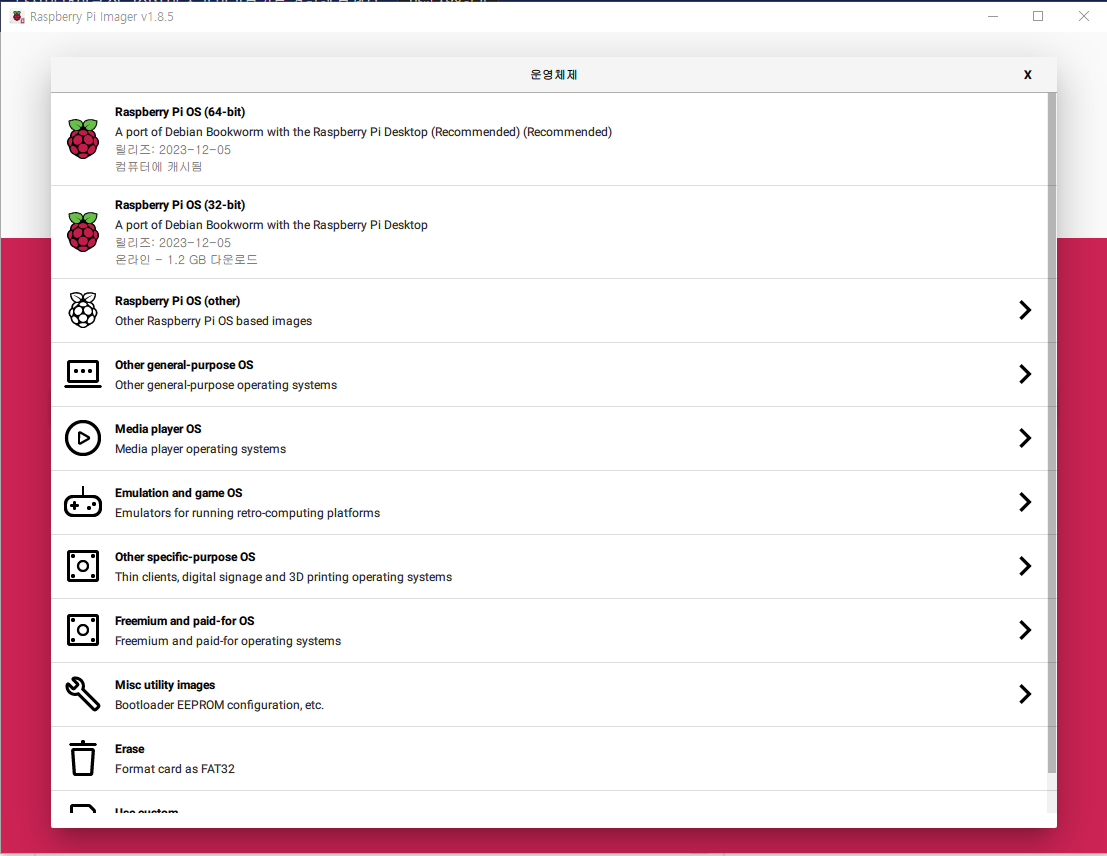Click '온라인 - 1.2 GB 다운로드' download size text
The image size is (1107, 856).
186,260
